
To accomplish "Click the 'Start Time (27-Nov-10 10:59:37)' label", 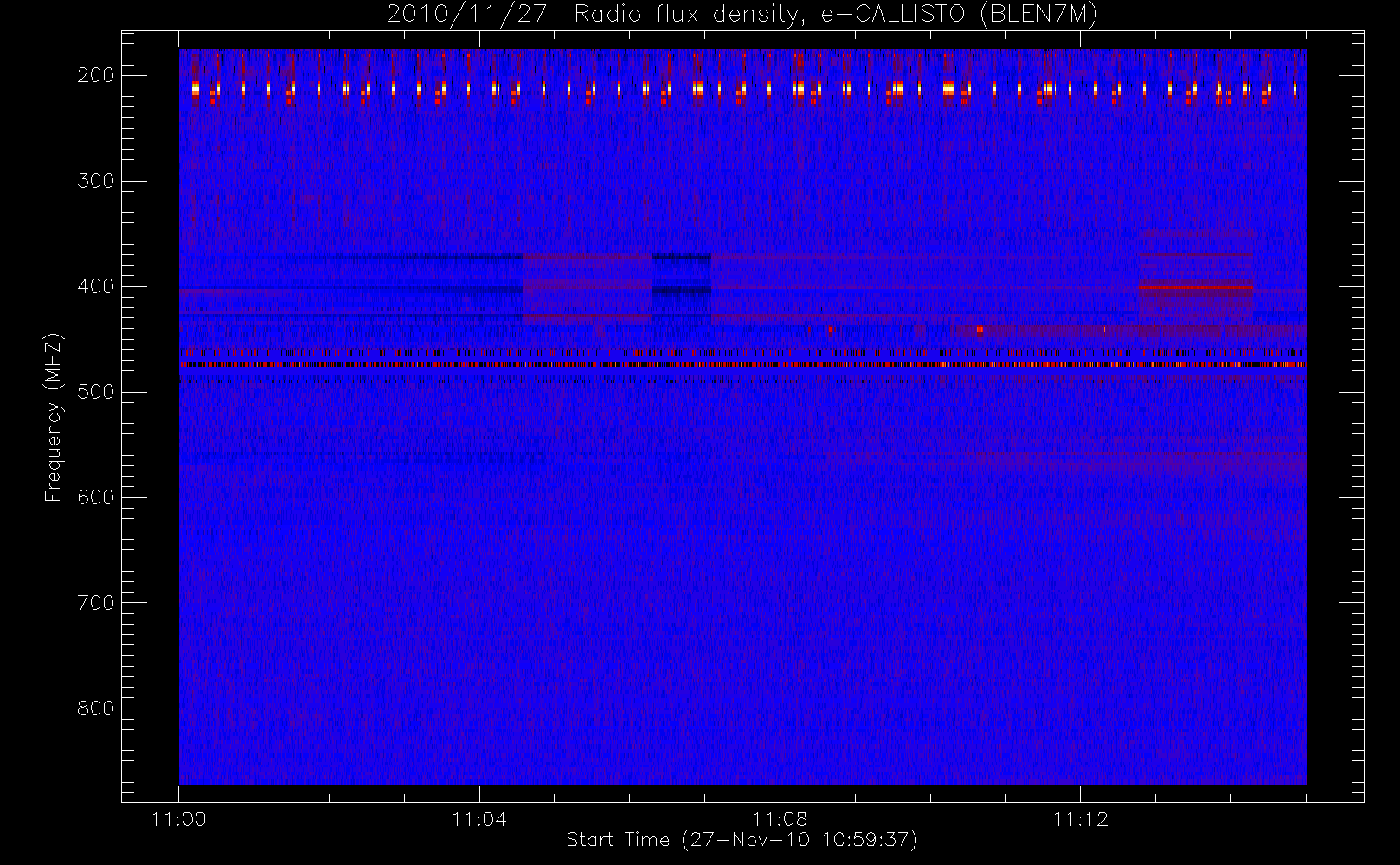I will 742,840.
